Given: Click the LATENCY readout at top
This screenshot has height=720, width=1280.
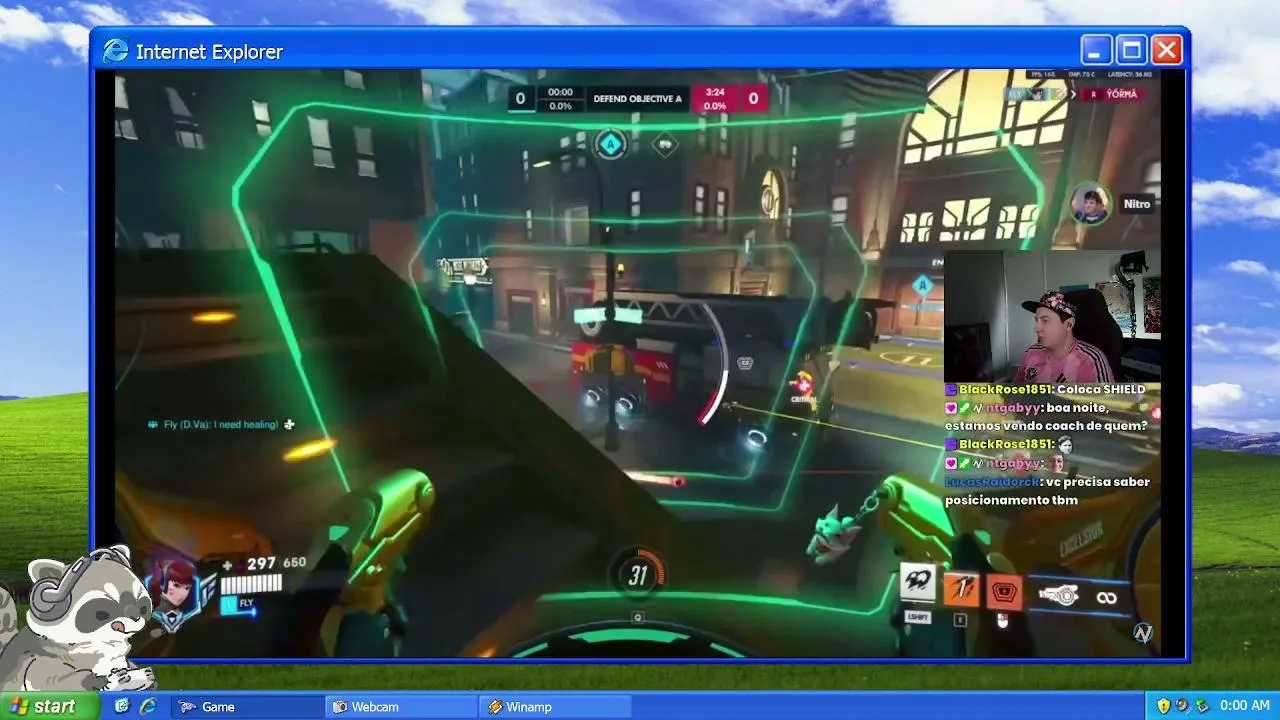Looking at the screenshot, I should tap(1130, 74).
